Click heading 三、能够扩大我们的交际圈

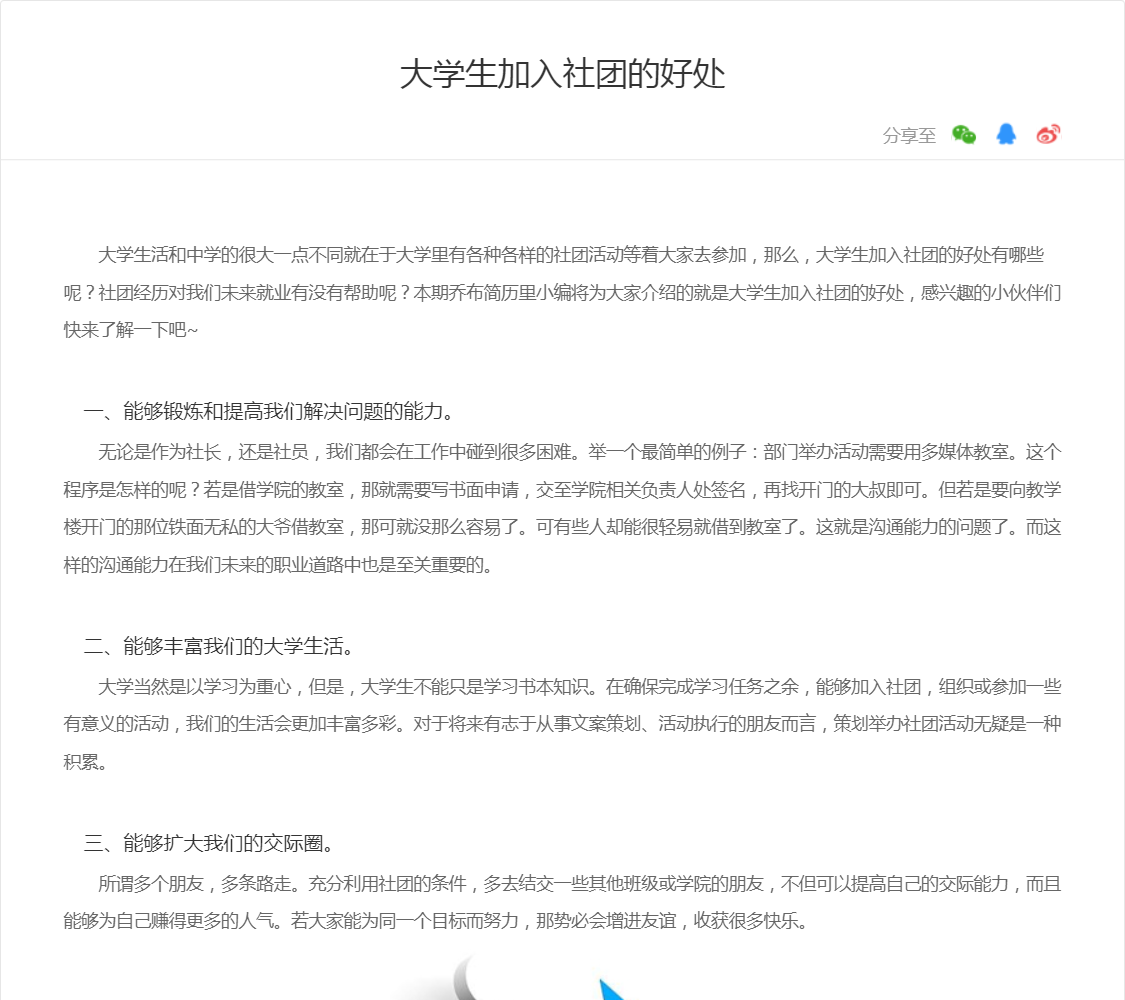[x=210, y=843]
